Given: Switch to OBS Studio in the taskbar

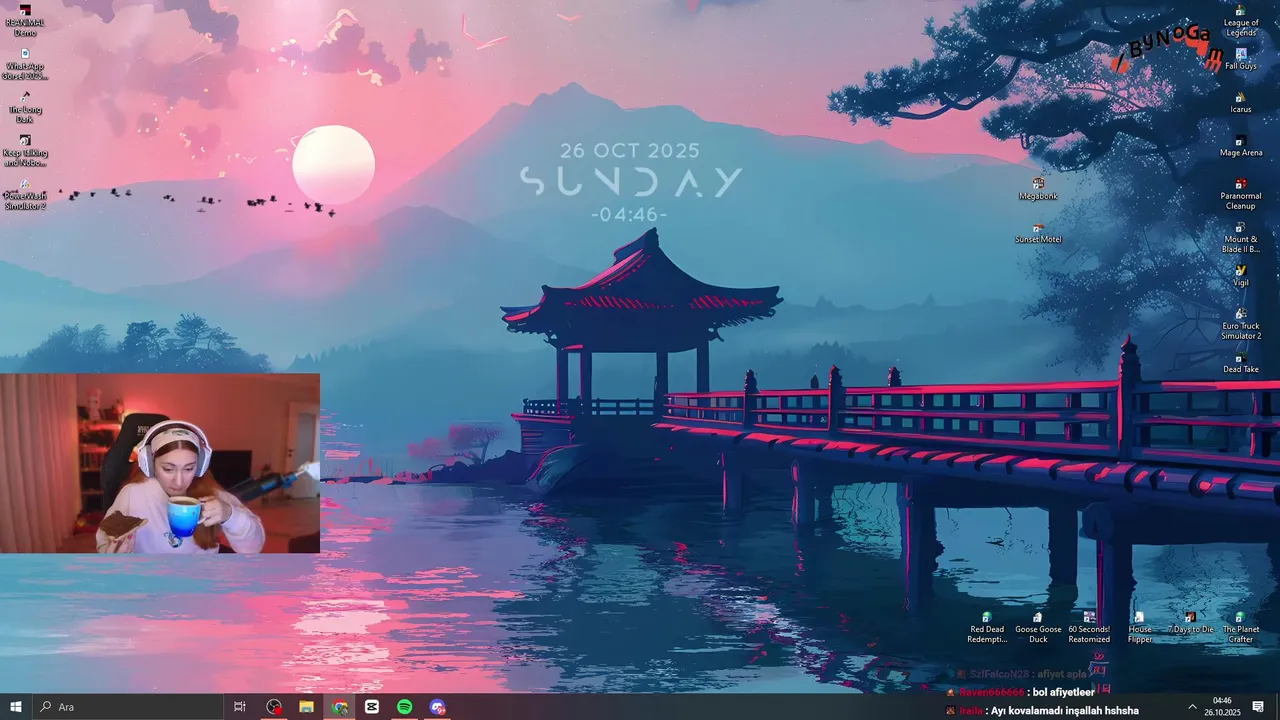Looking at the screenshot, I should click(x=274, y=707).
